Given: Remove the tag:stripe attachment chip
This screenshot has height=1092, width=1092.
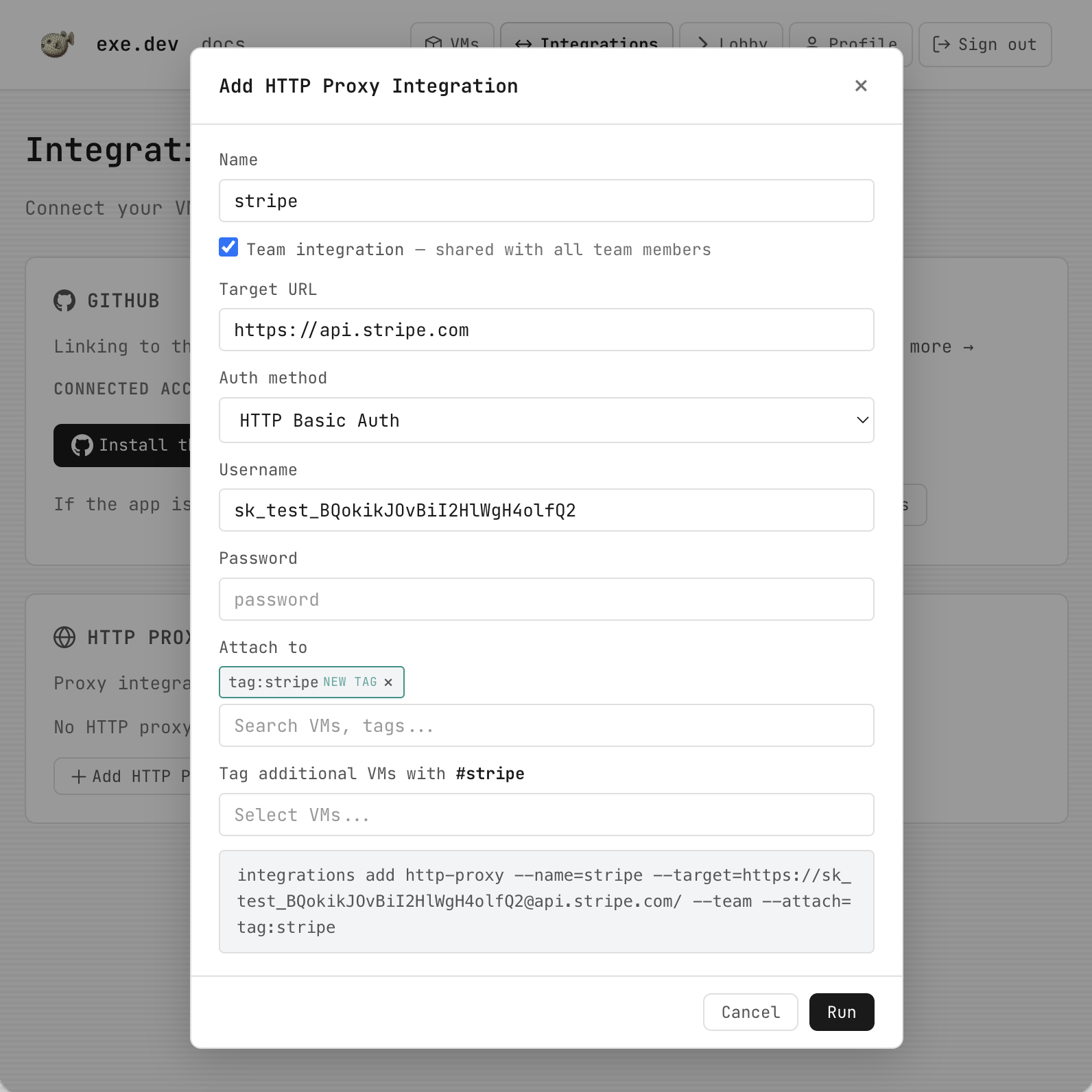Looking at the screenshot, I should coord(388,682).
